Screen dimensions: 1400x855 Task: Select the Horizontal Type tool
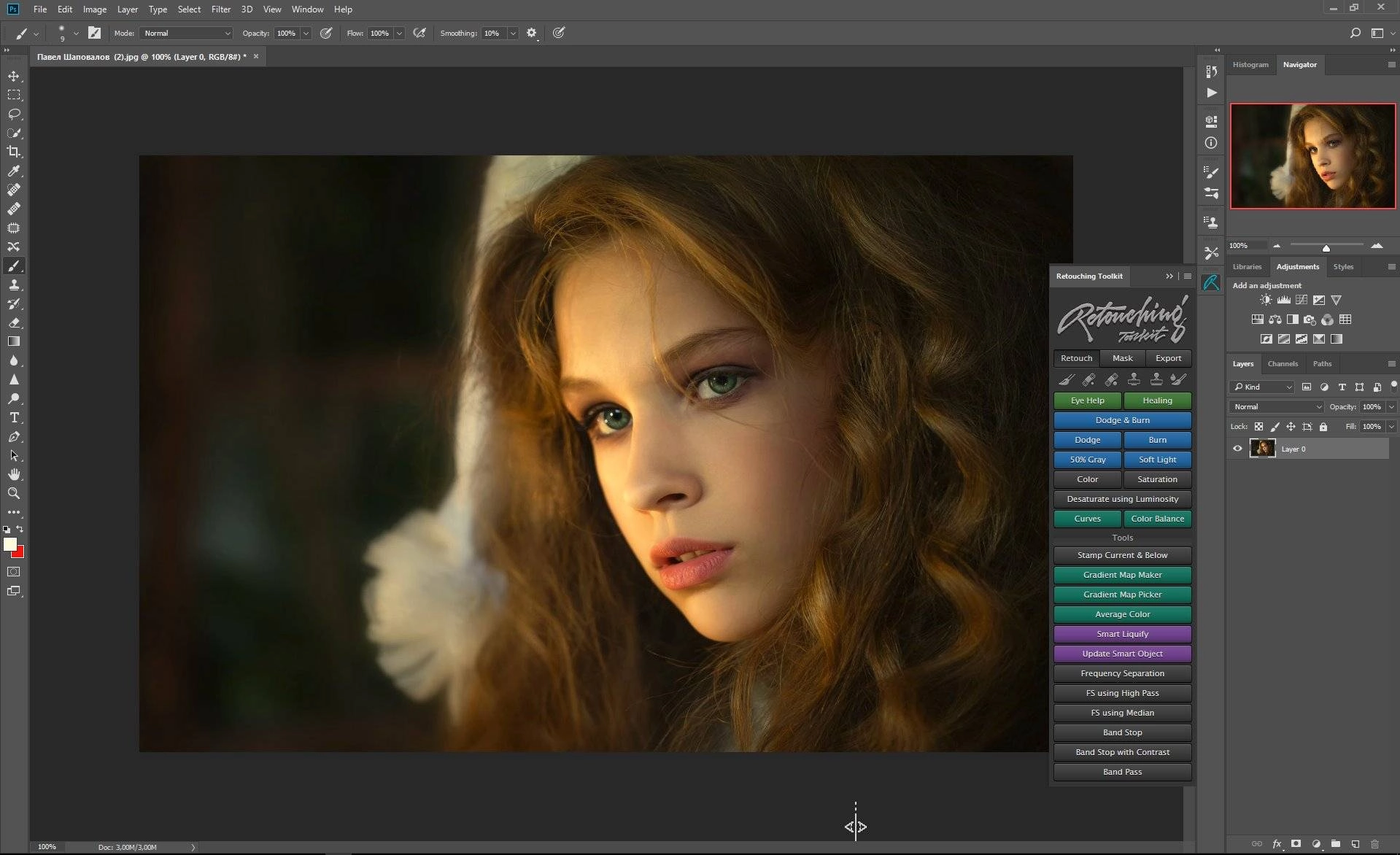pos(14,417)
